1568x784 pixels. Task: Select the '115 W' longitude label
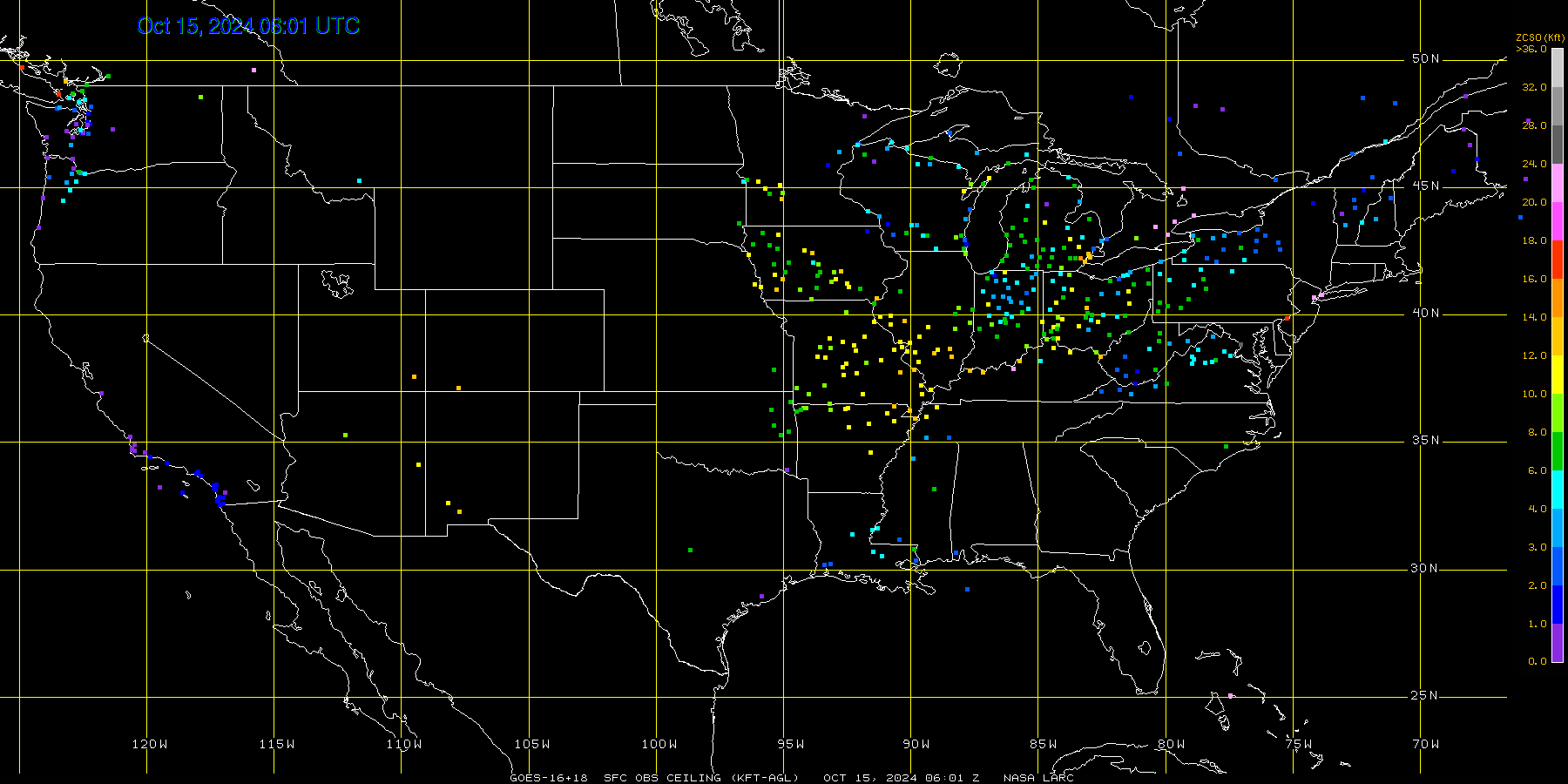pos(277,744)
